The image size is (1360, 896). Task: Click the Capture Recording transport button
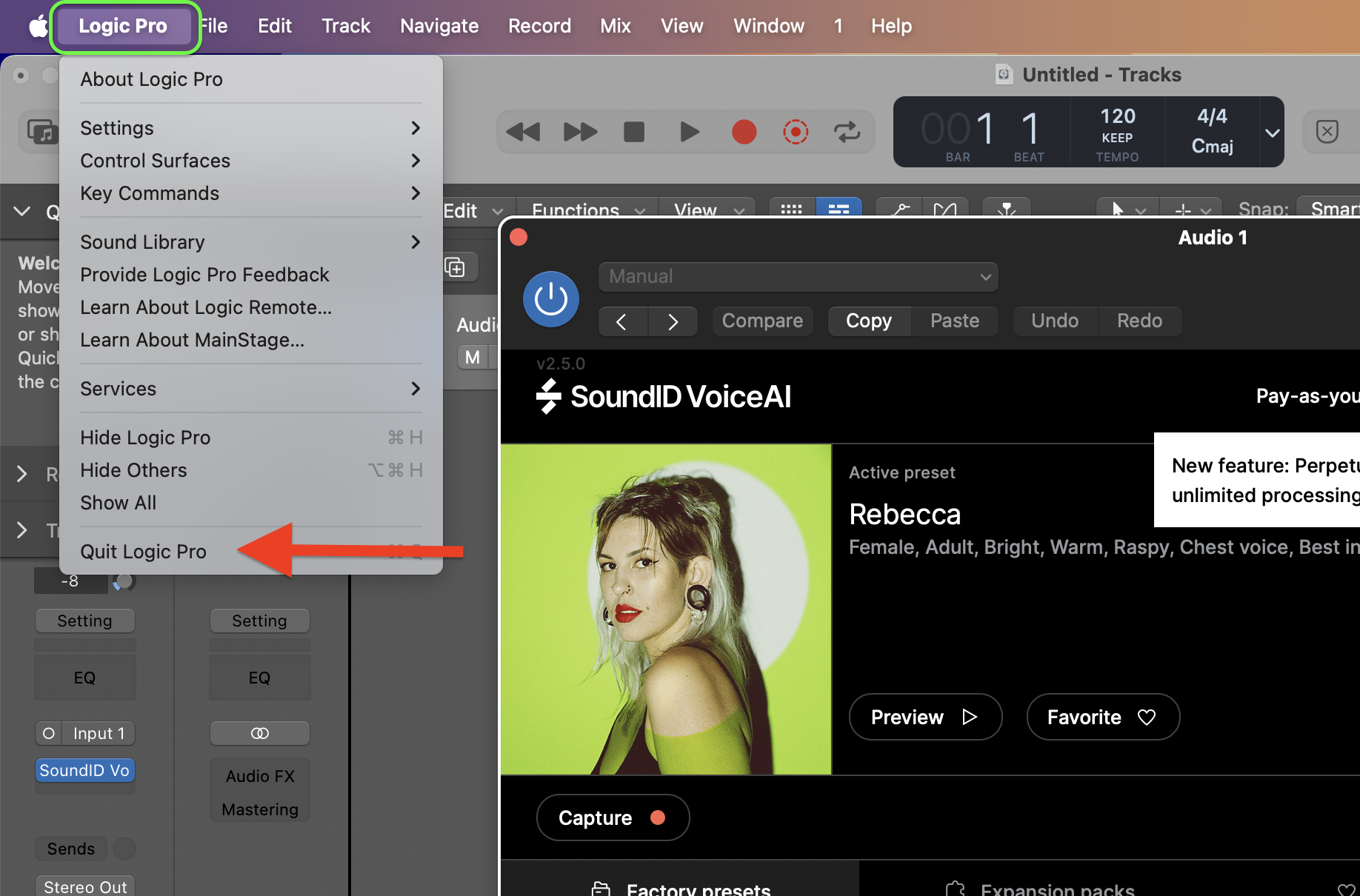[x=796, y=132]
